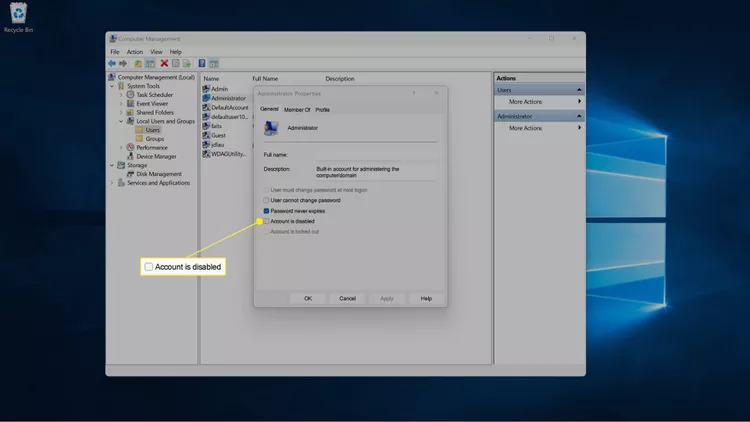This screenshot has width=750, height=422.
Task: Enable the Account is disabled checkbox
Action: (x=266, y=221)
